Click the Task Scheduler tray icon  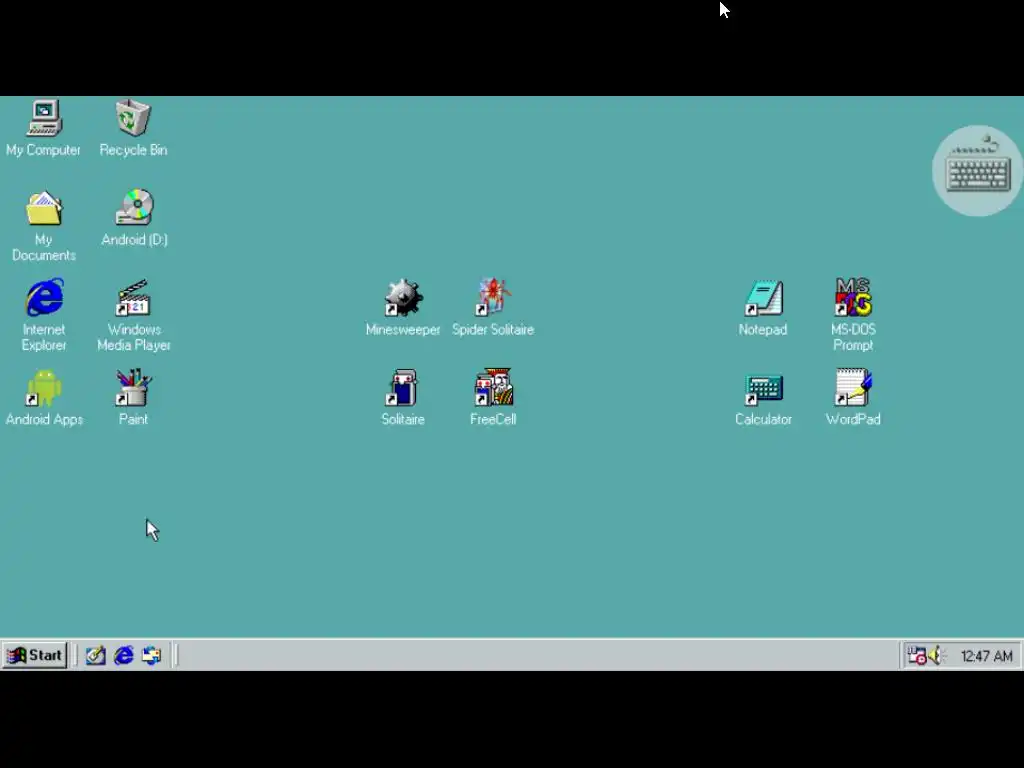click(917, 656)
